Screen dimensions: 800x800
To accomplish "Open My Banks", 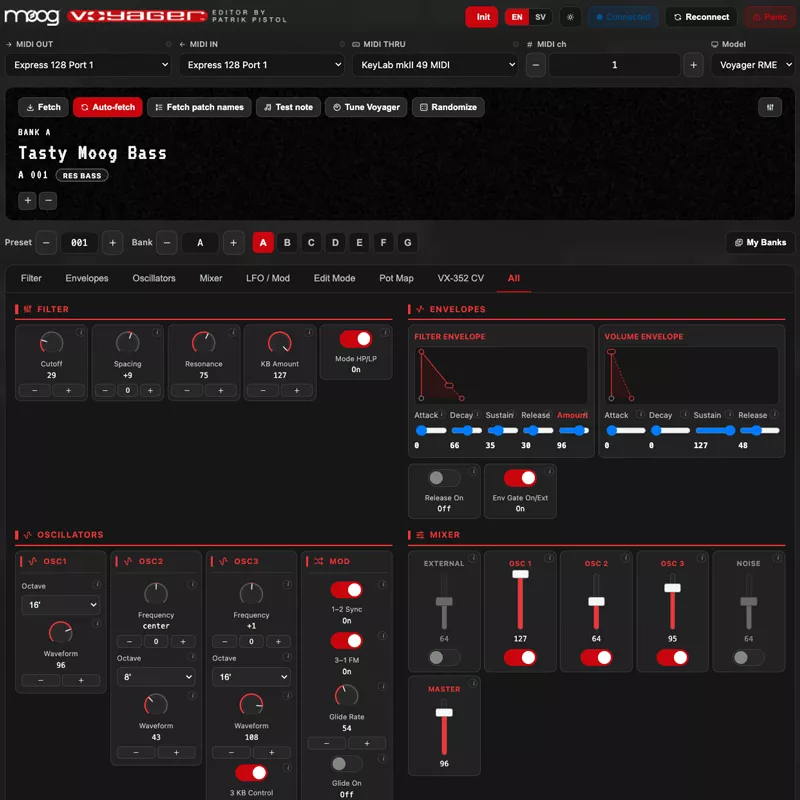I will coord(760,242).
